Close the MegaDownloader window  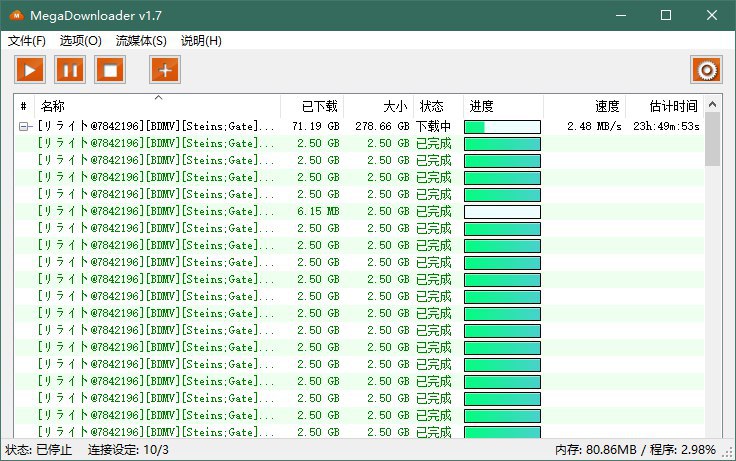[712, 15]
